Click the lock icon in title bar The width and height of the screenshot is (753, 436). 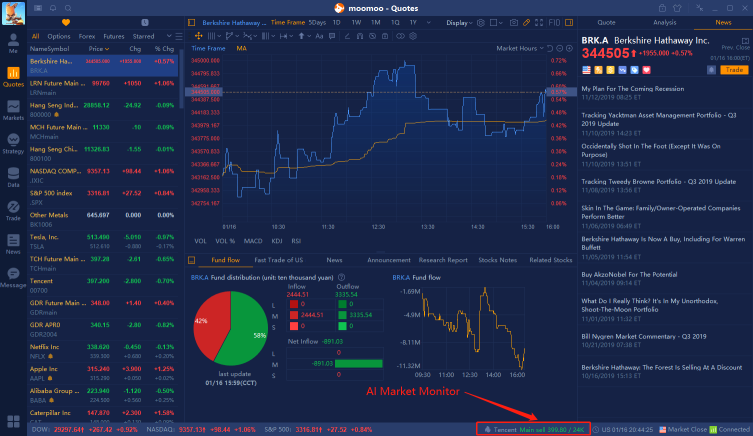pos(662,8)
